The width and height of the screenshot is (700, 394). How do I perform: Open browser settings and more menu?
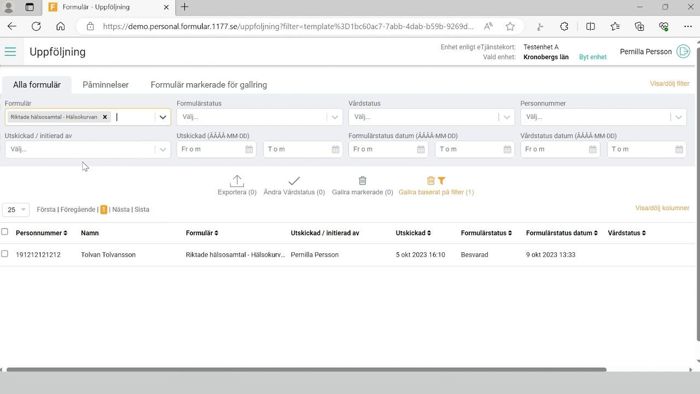click(x=688, y=26)
